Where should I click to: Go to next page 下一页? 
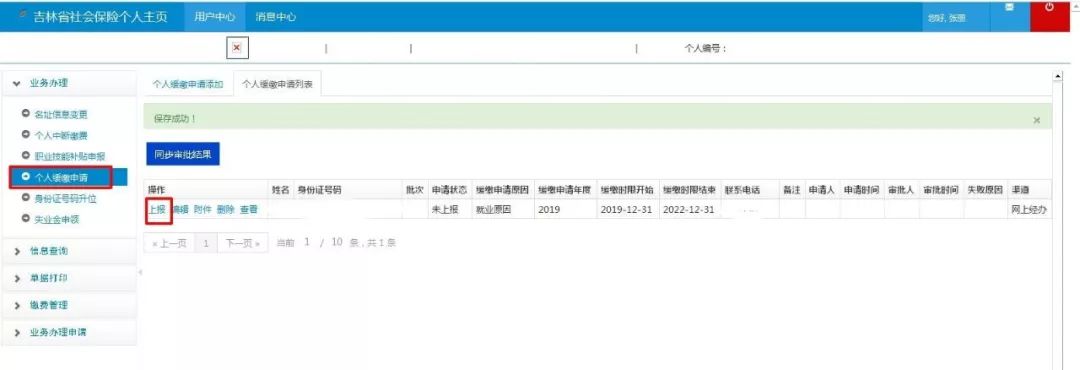242,243
